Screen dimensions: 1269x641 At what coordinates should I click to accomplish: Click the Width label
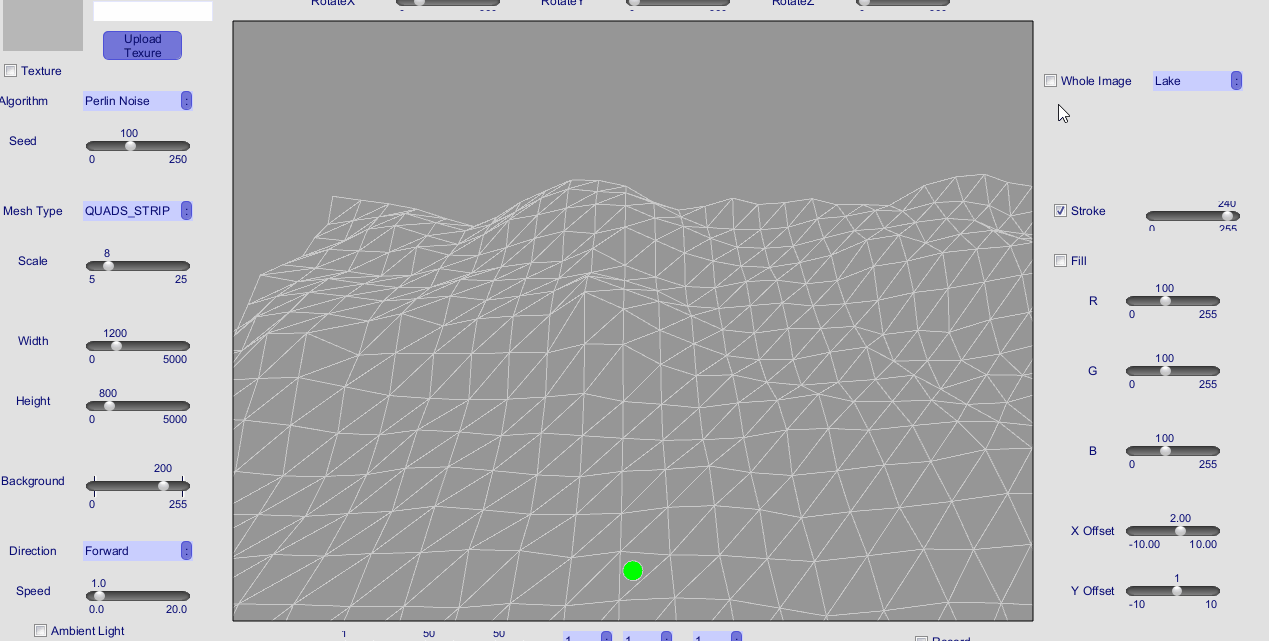(33, 341)
